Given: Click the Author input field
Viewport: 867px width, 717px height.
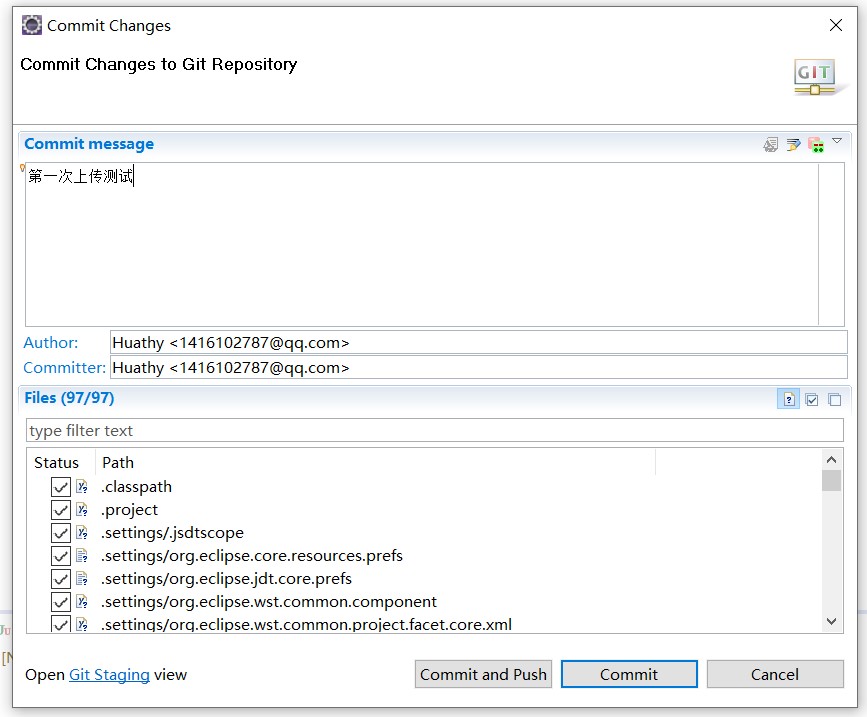Looking at the screenshot, I should (479, 342).
